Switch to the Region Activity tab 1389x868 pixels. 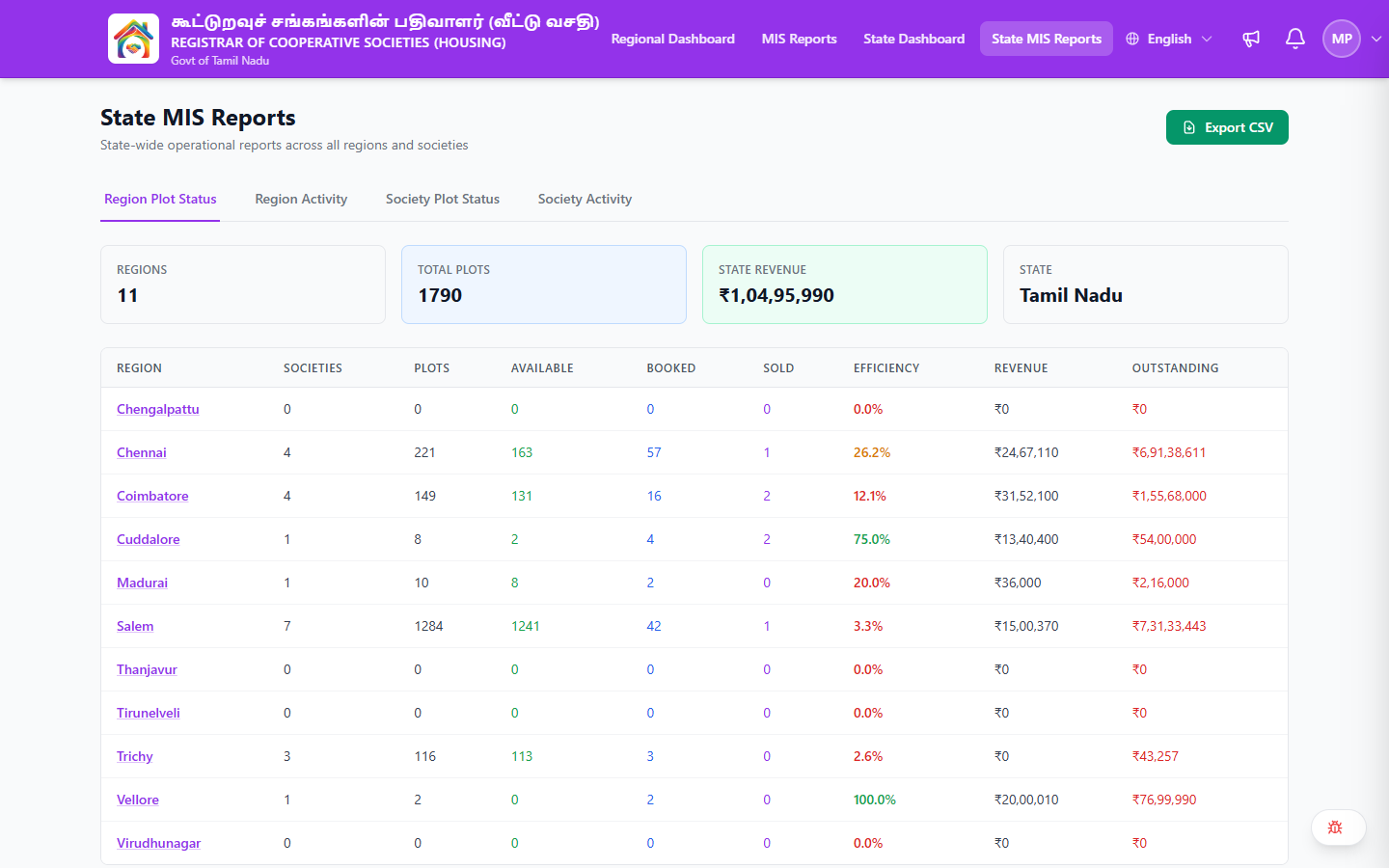301,199
